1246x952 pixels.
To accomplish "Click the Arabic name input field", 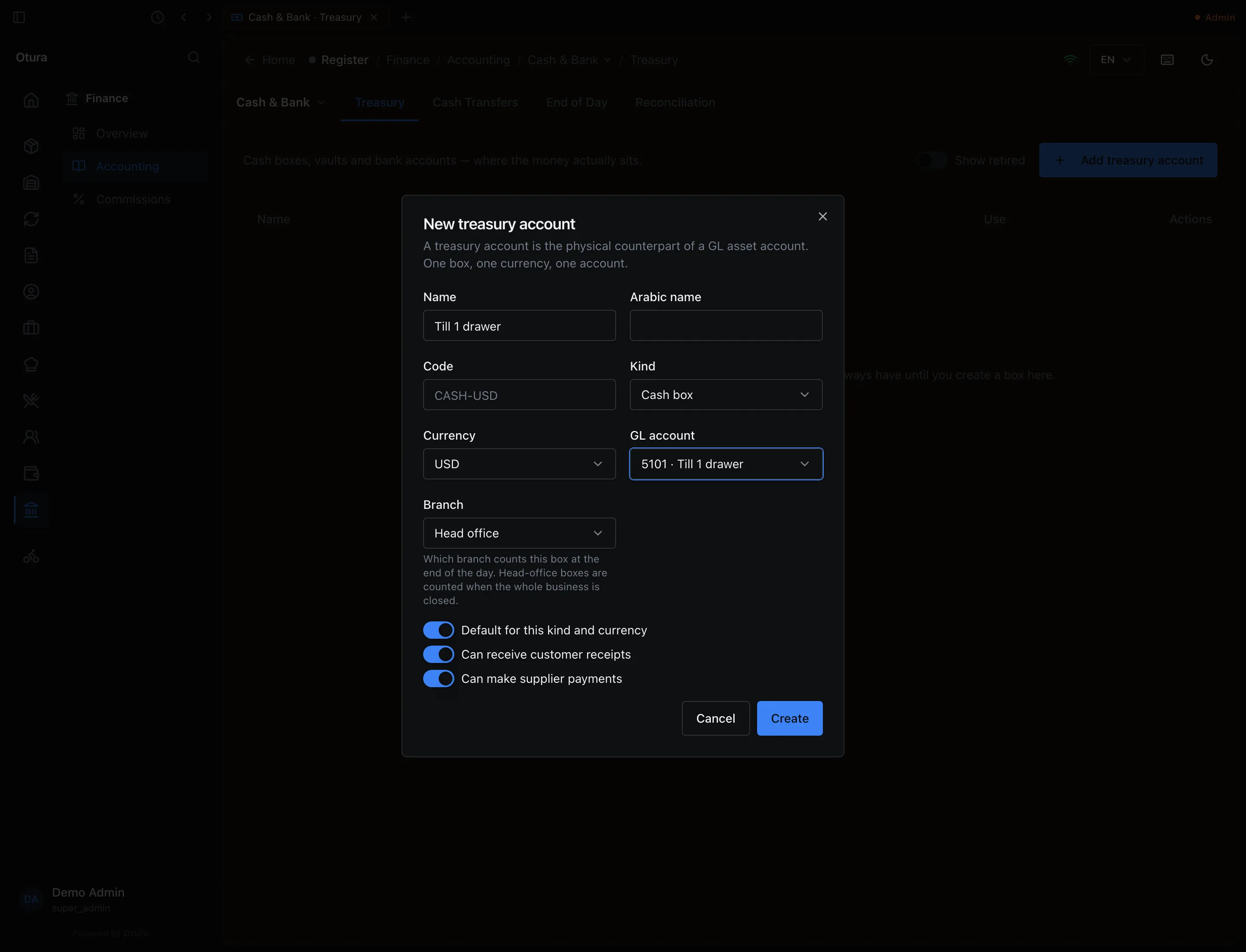I will [x=726, y=326].
